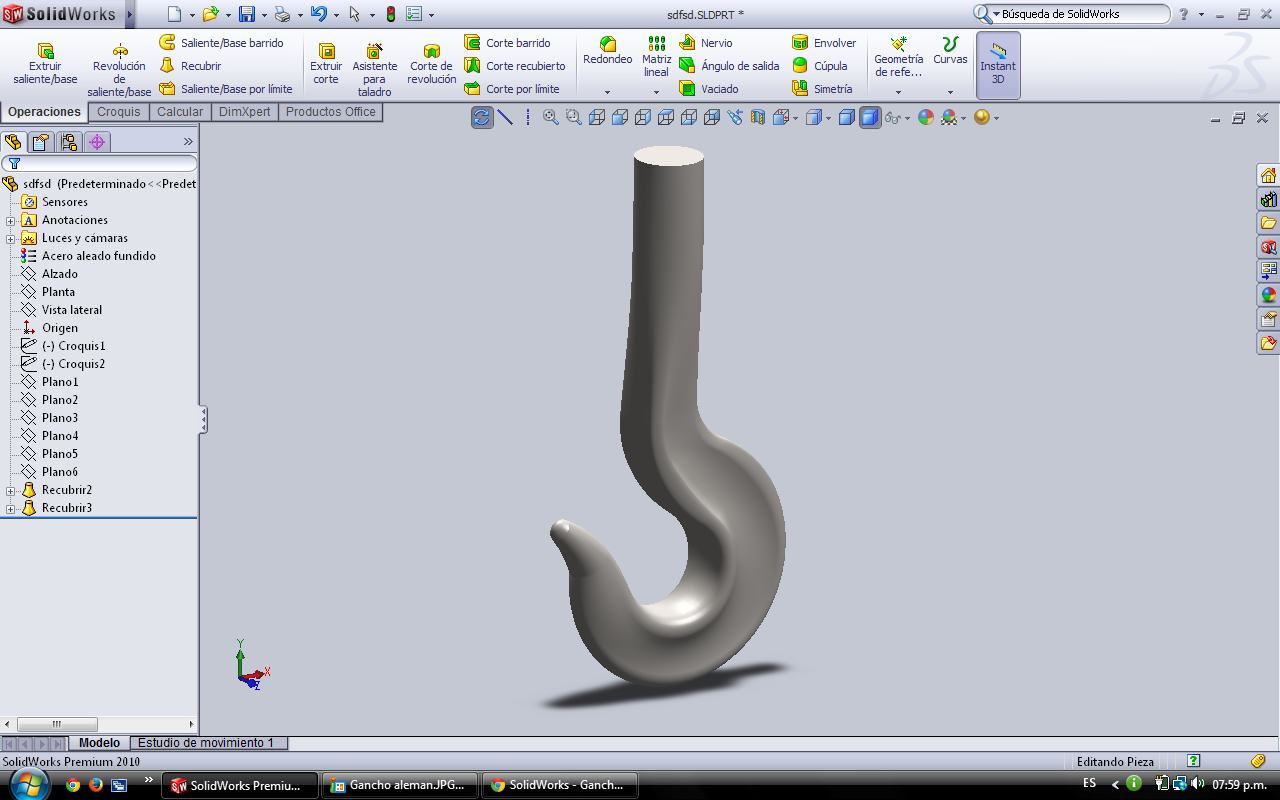Click the Extruir saliente/base tool

tap(45, 64)
